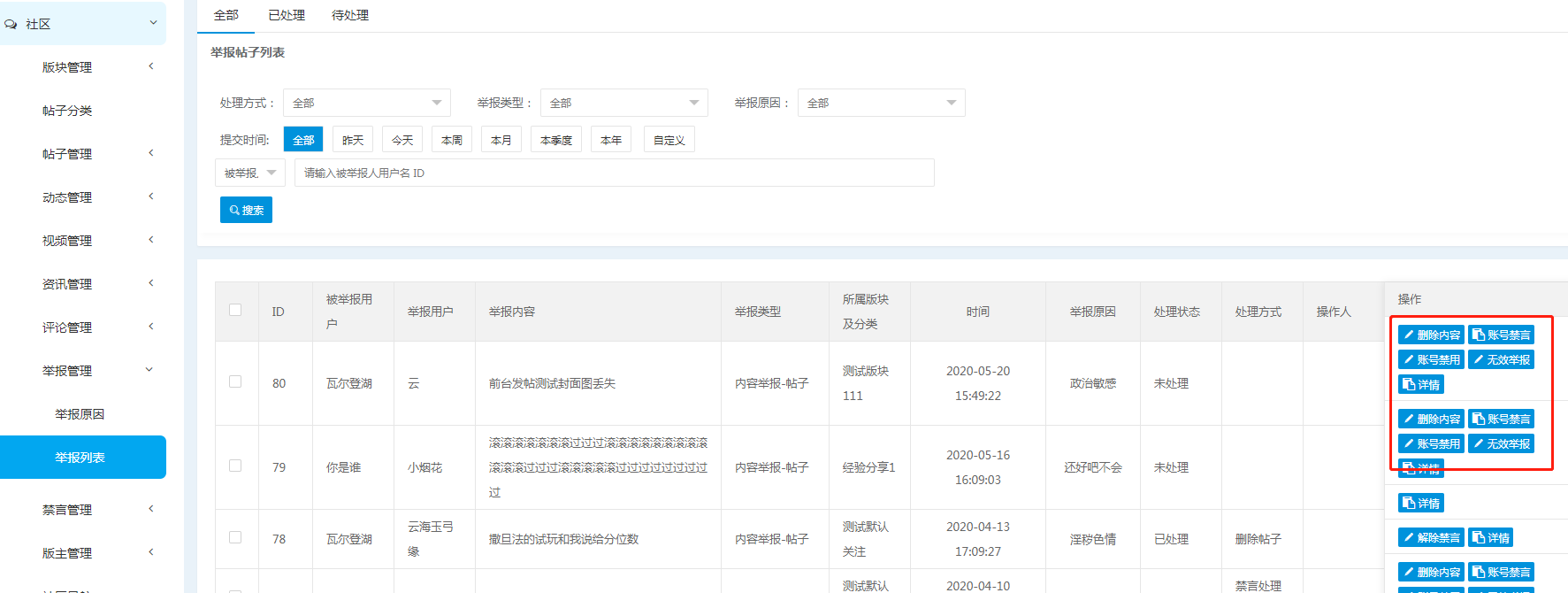The height and width of the screenshot is (593, 1568).
Task: Select 自定义 time filter
Action: tap(669, 140)
